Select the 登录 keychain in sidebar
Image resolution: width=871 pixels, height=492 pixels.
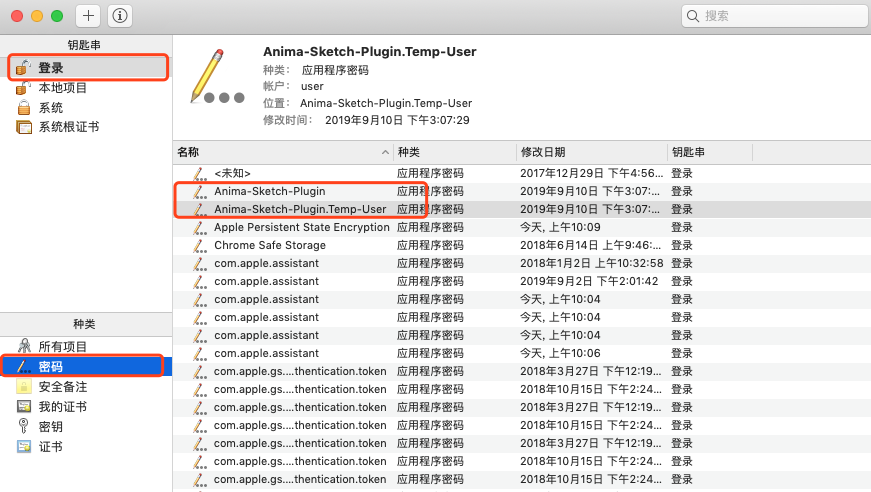click(x=51, y=68)
